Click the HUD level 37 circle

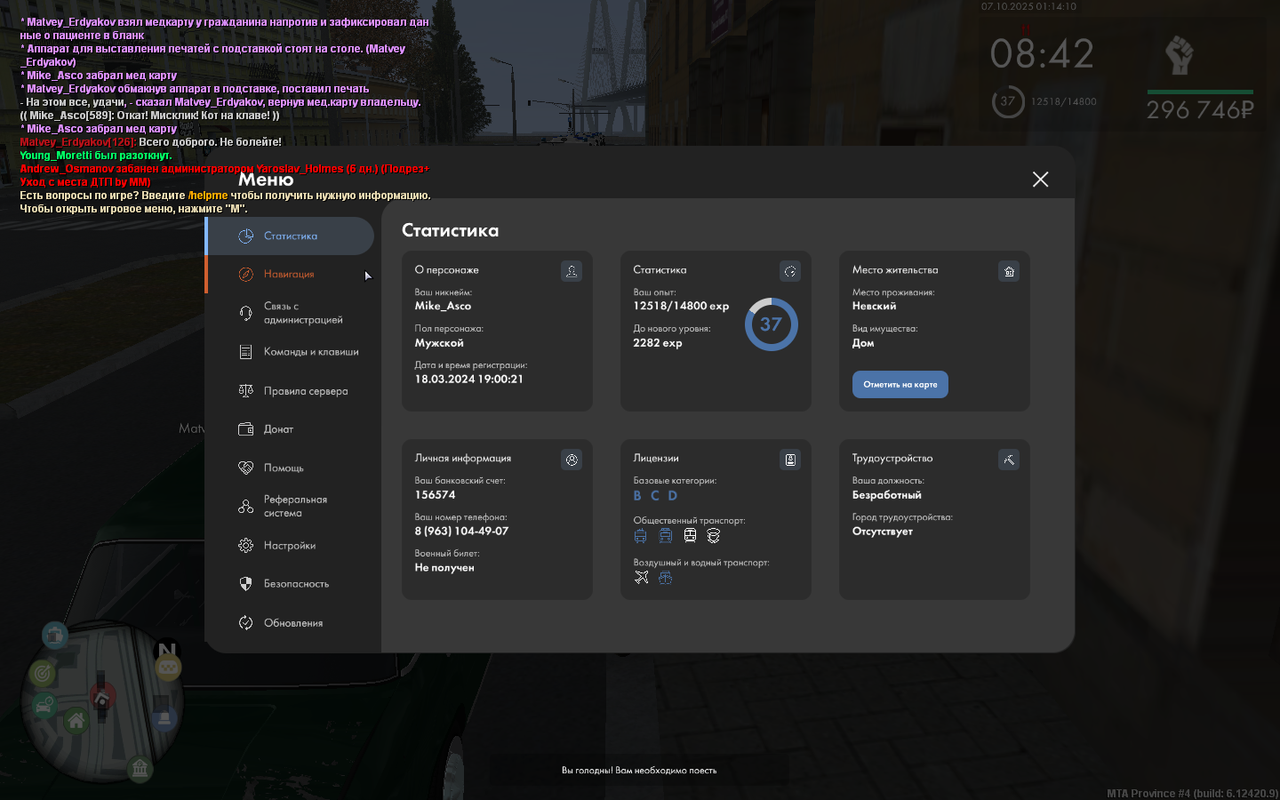[x=1008, y=101]
